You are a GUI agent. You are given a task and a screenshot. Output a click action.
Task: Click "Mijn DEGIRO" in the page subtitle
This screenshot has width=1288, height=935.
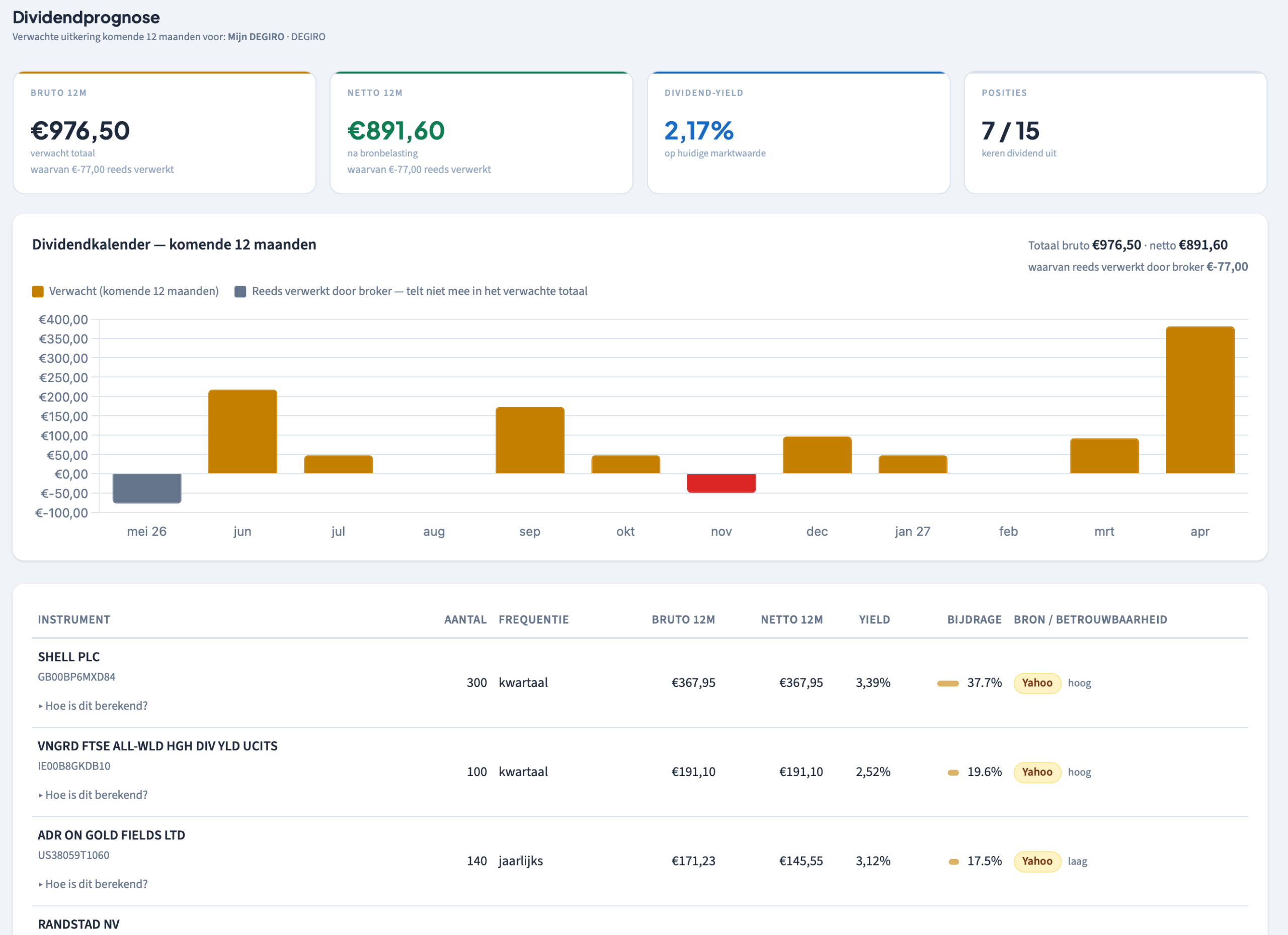tap(256, 37)
